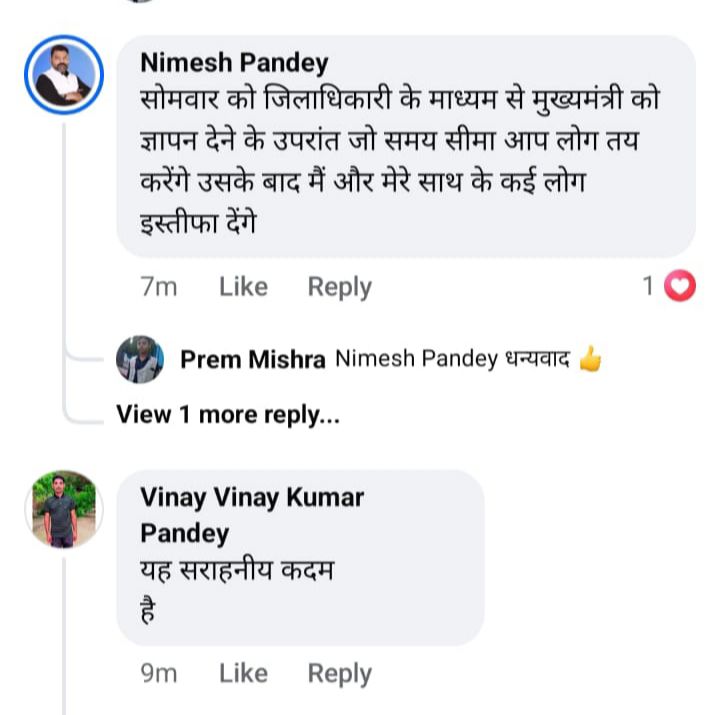
Task: Tap Vinay Kumar Pandey's profile photo
Action: click(x=62, y=508)
